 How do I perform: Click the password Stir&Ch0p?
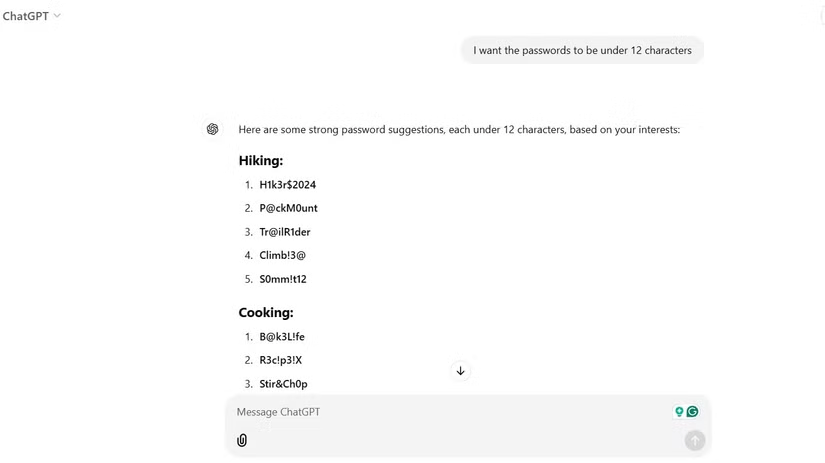(x=283, y=384)
